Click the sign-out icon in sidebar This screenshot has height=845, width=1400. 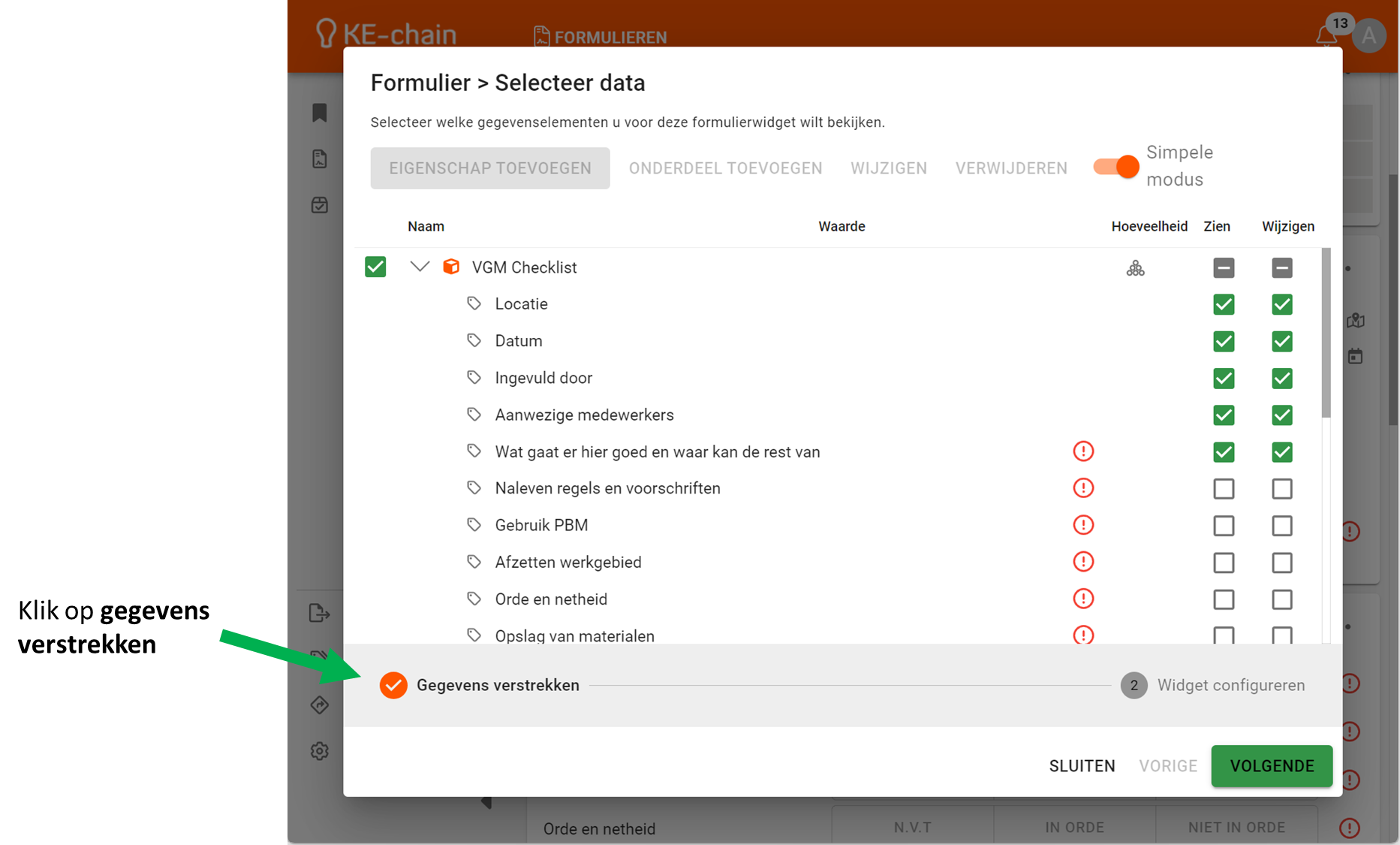320,614
